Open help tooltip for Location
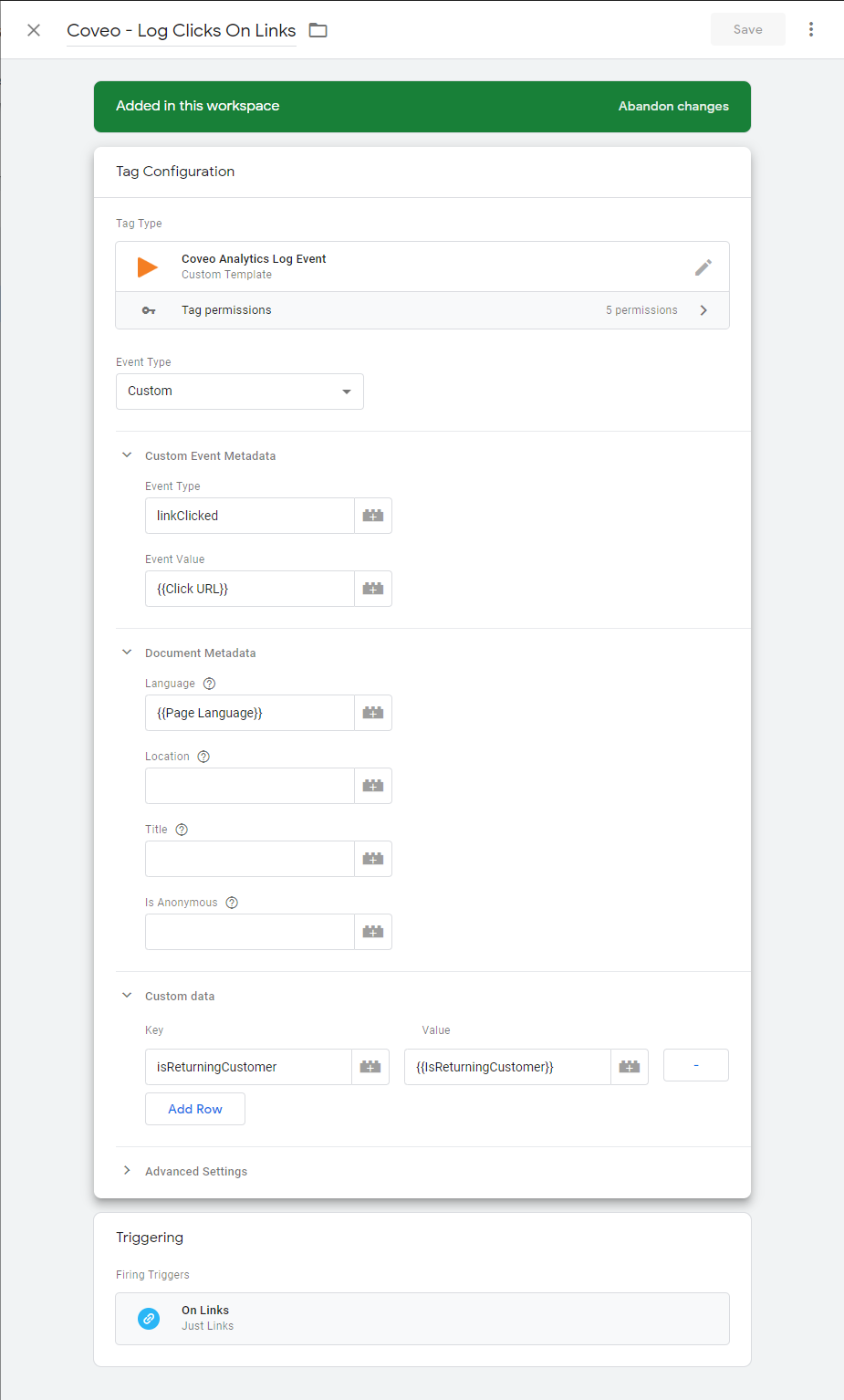844x1400 pixels. coord(203,757)
